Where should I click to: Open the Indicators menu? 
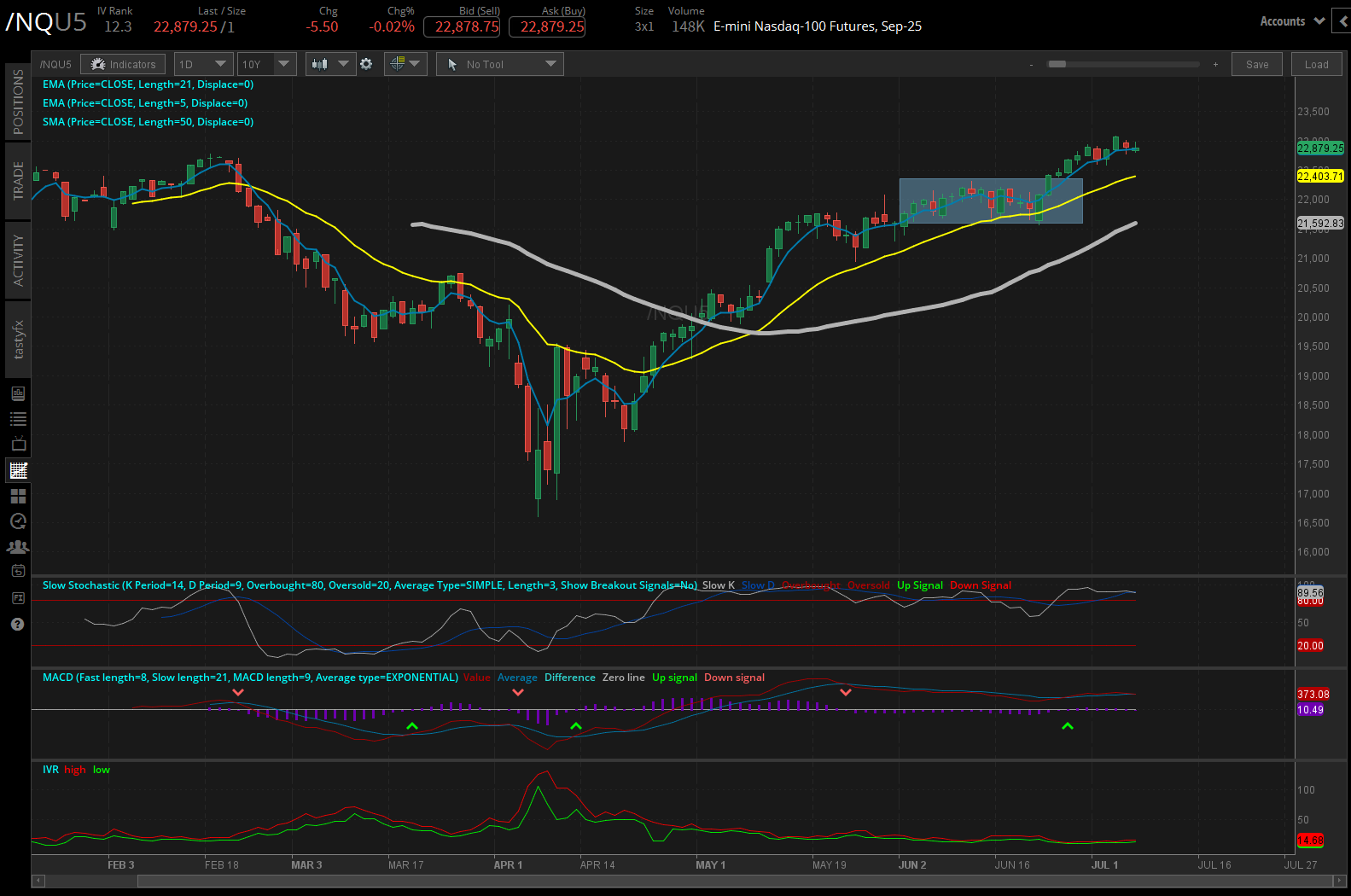123,64
